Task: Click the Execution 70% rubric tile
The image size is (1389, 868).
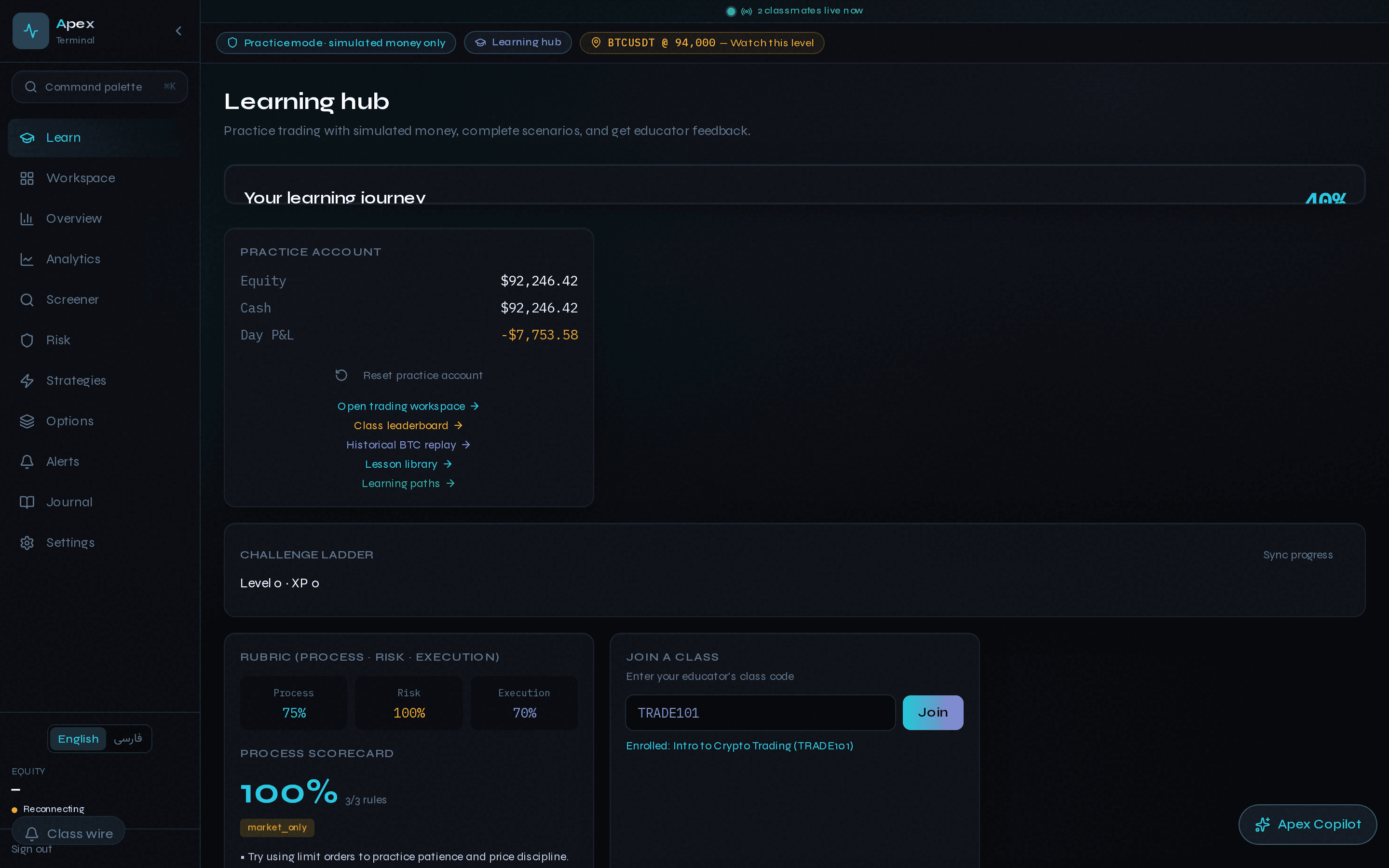Action: click(x=524, y=703)
